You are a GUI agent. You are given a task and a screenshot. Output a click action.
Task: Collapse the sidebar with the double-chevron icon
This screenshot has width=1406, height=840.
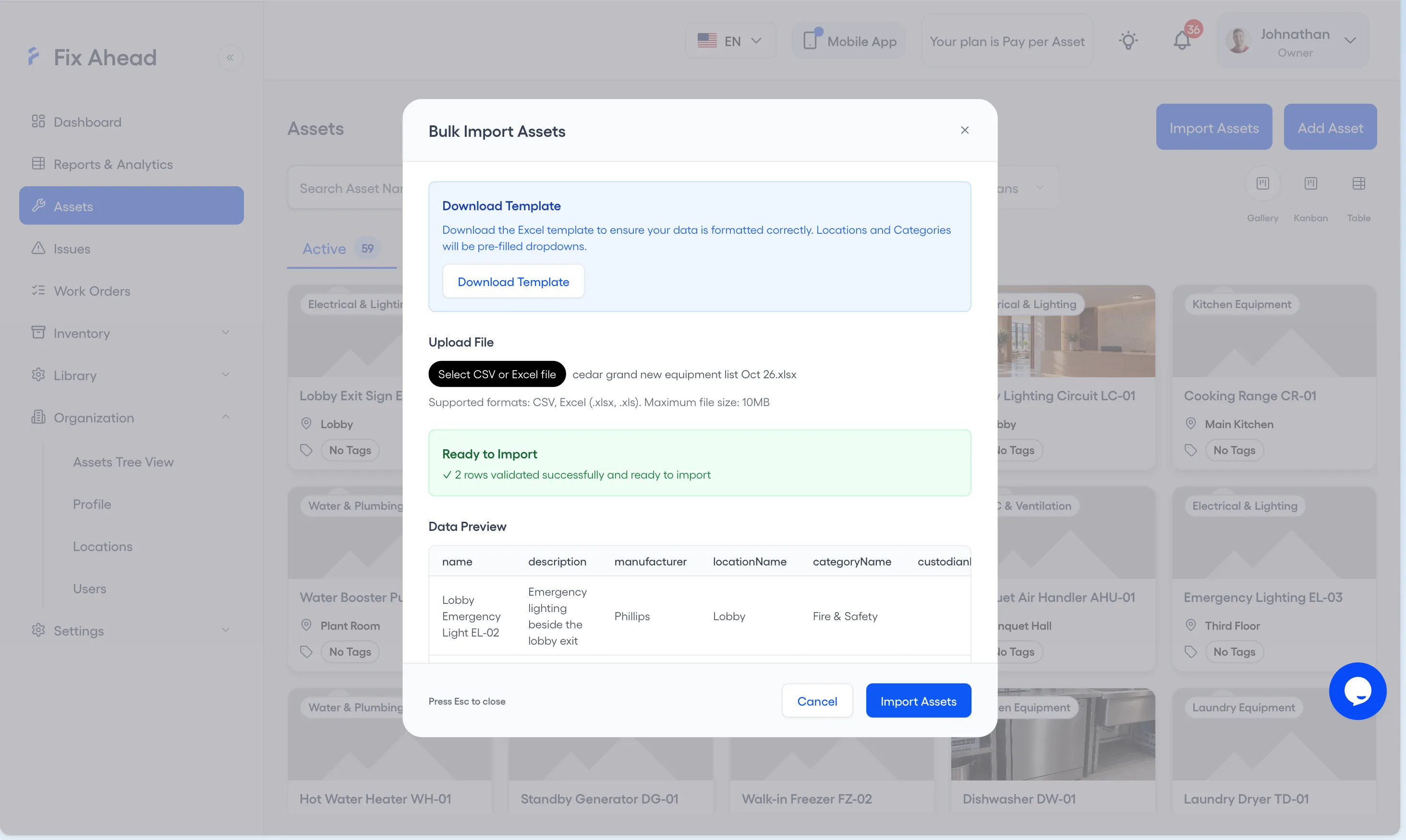click(x=230, y=57)
